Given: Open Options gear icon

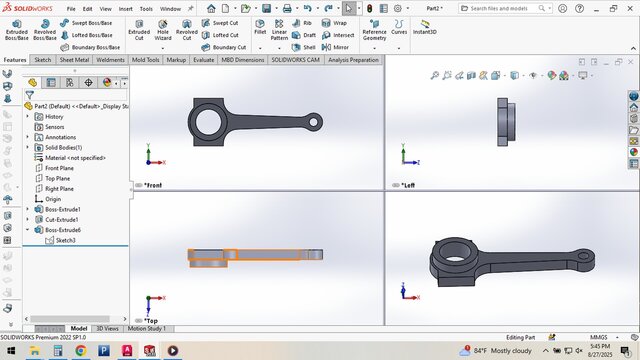Looking at the screenshot, I should (x=398, y=8).
